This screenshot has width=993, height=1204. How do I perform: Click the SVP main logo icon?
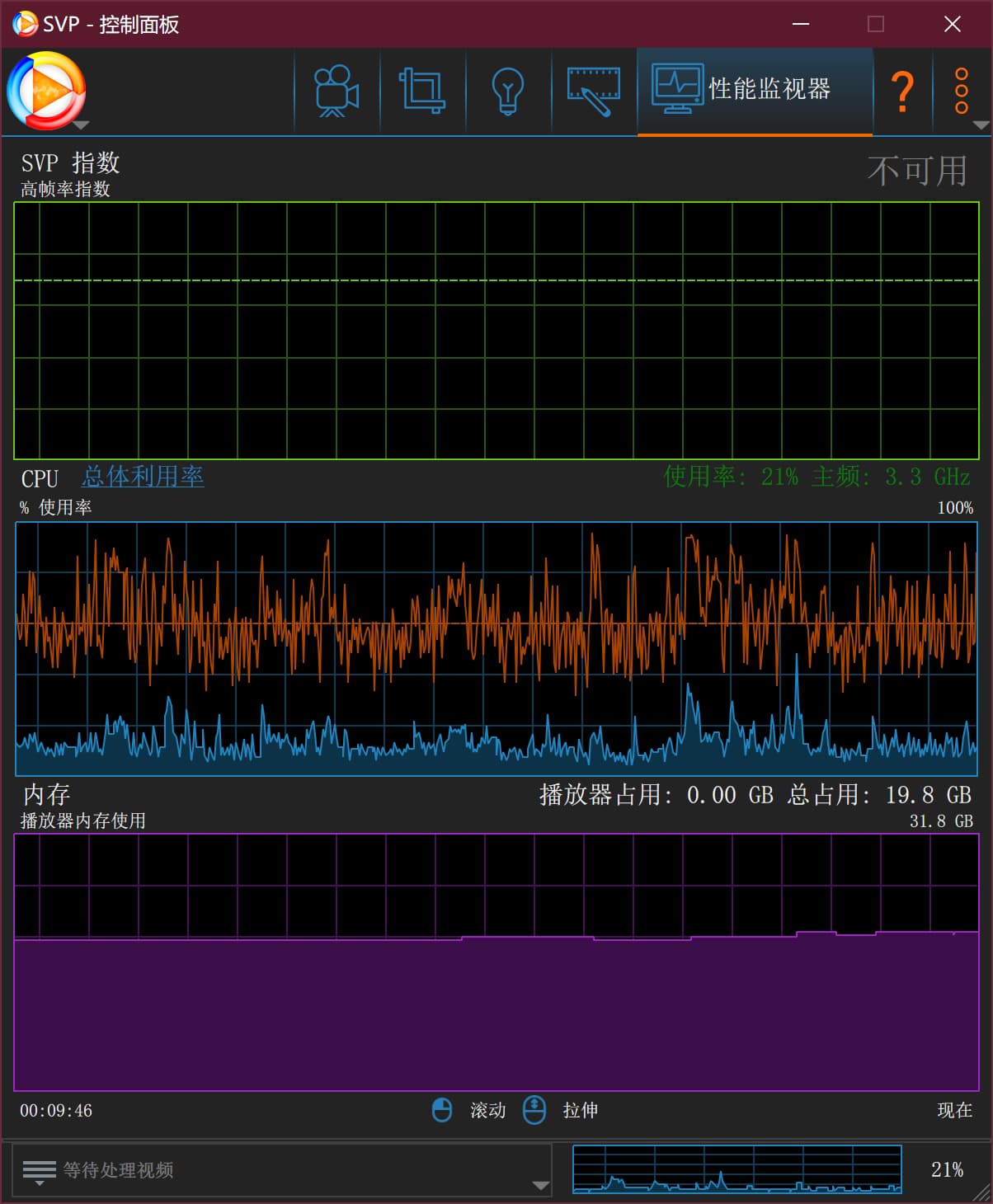tap(45, 90)
